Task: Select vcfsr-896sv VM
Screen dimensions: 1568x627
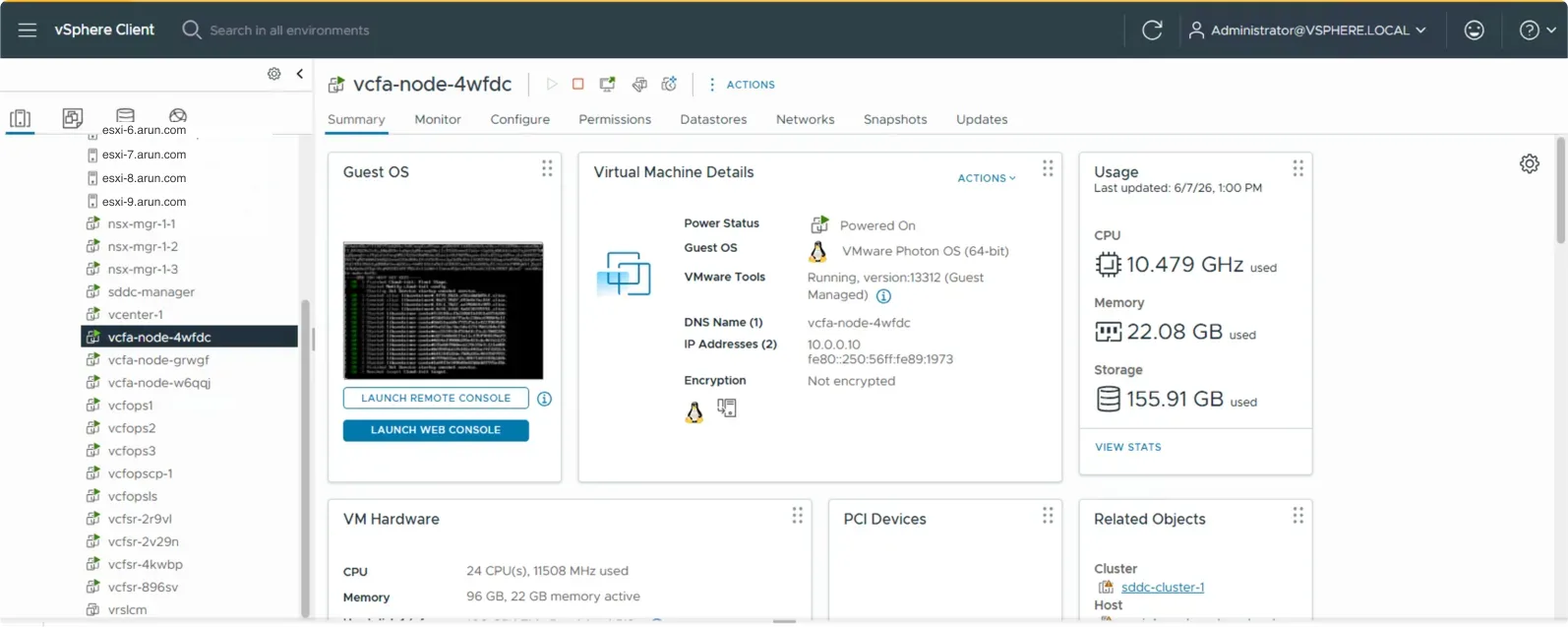Action: click(x=144, y=588)
